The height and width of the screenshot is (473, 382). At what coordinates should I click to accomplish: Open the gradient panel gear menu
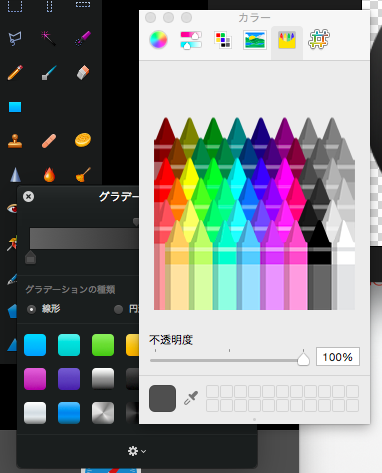[x=137, y=451]
